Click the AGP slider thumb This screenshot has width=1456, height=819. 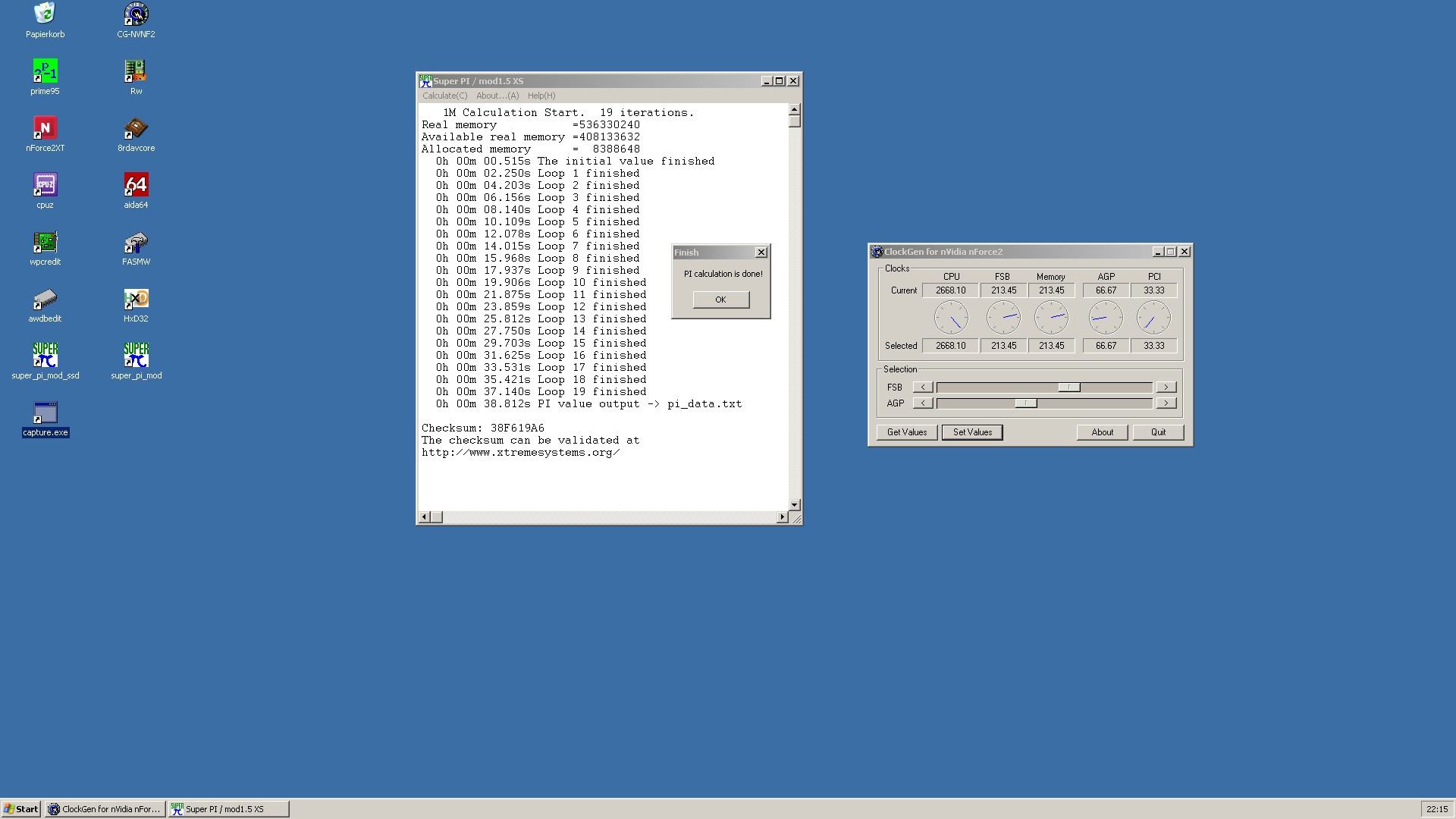pos(1026,403)
